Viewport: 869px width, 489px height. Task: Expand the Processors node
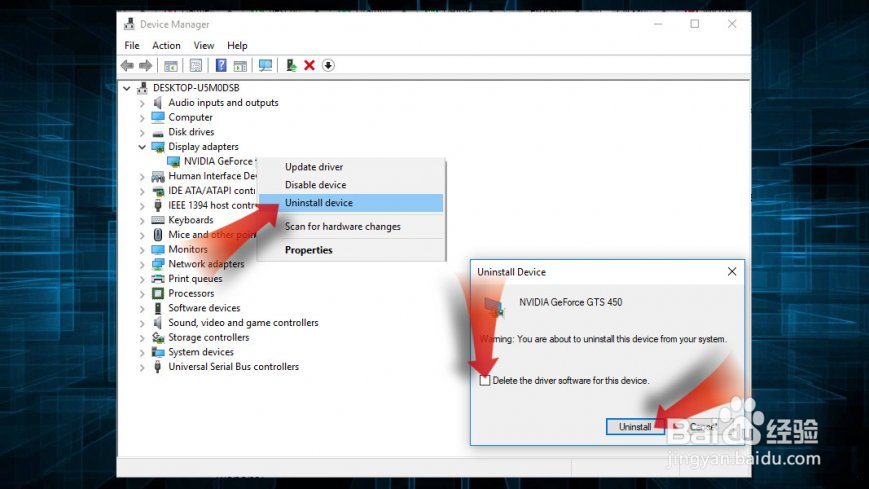click(x=142, y=294)
